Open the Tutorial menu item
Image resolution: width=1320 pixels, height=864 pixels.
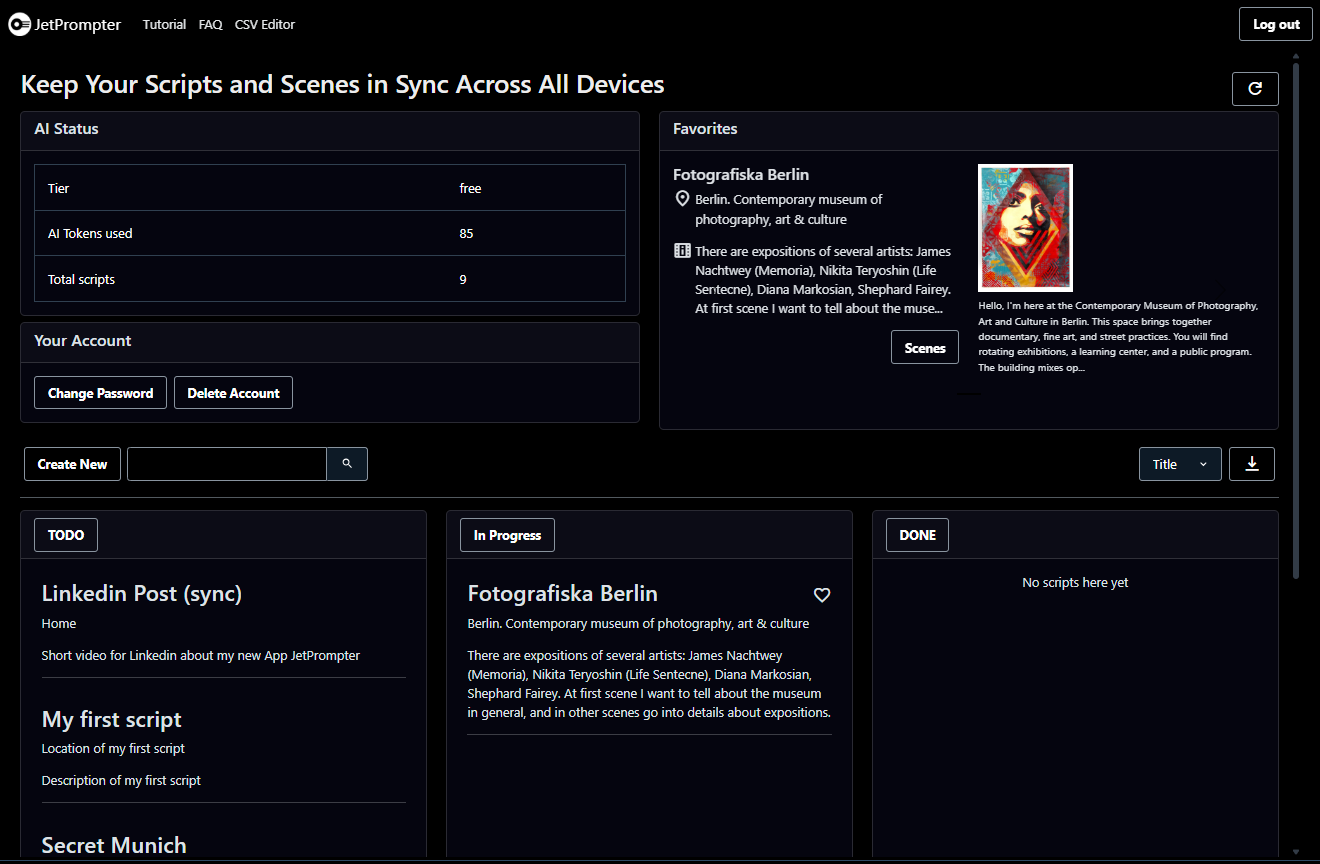point(164,25)
